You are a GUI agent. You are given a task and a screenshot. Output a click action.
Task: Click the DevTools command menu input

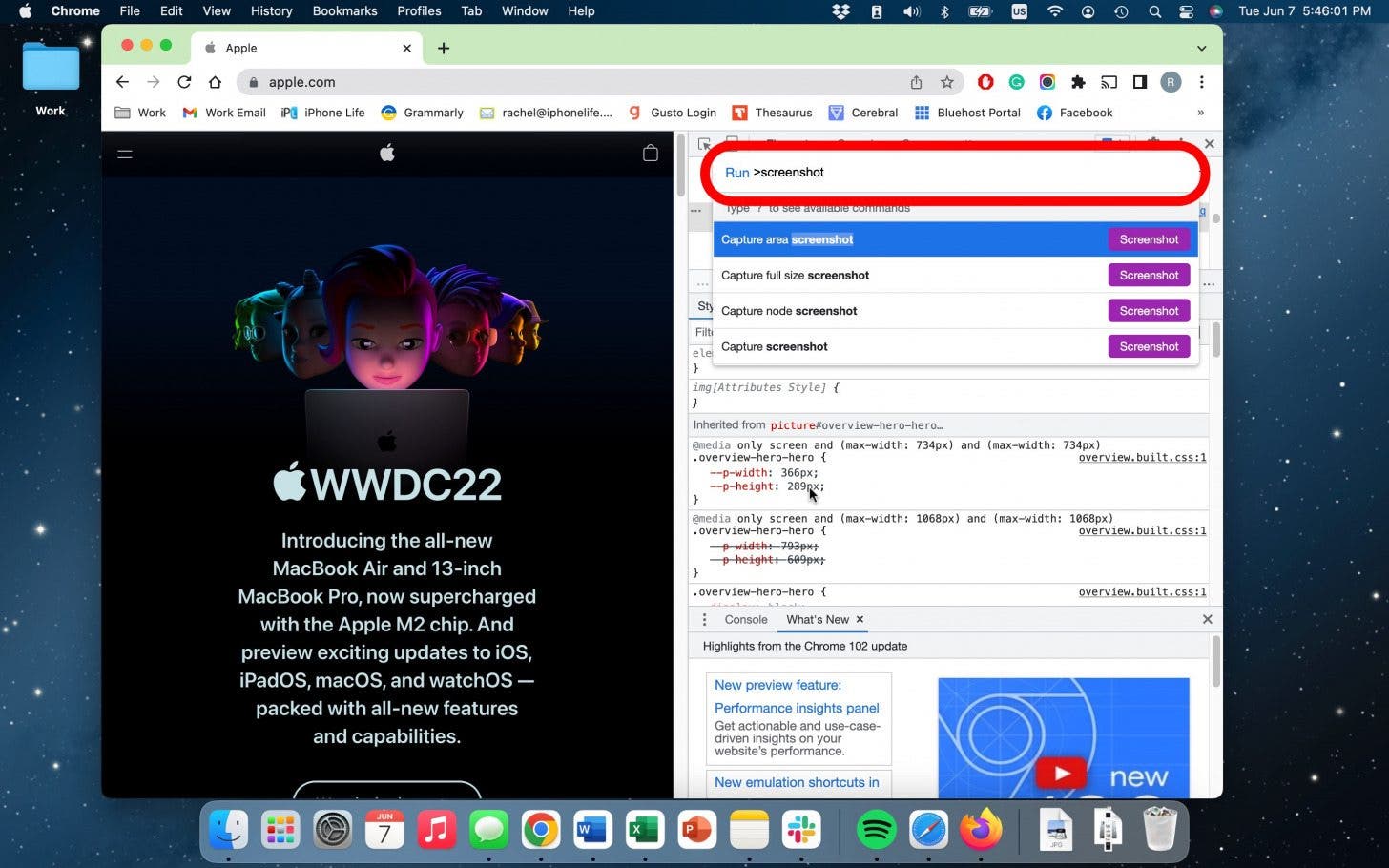(x=955, y=173)
